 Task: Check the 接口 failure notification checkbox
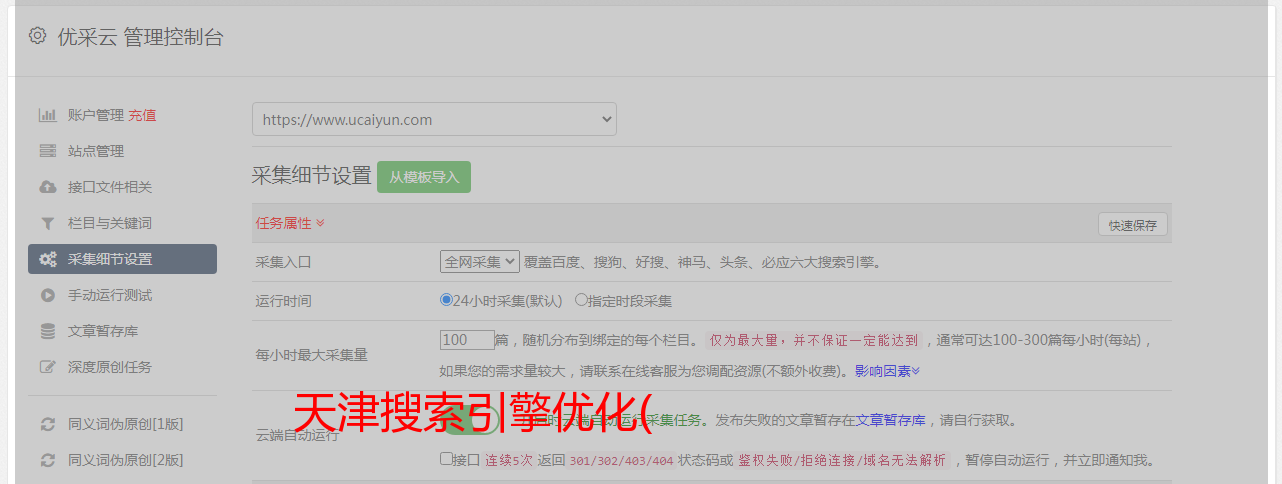(x=446, y=459)
